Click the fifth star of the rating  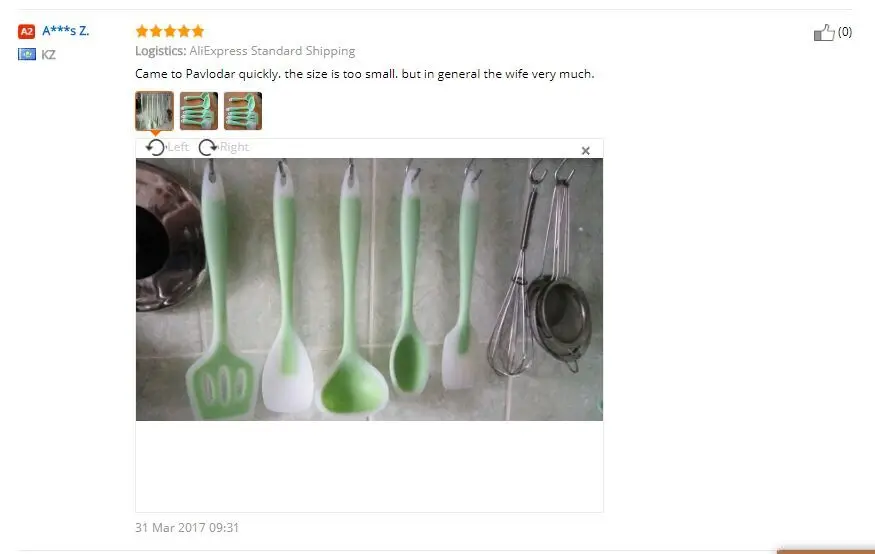[x=198, y=31]
